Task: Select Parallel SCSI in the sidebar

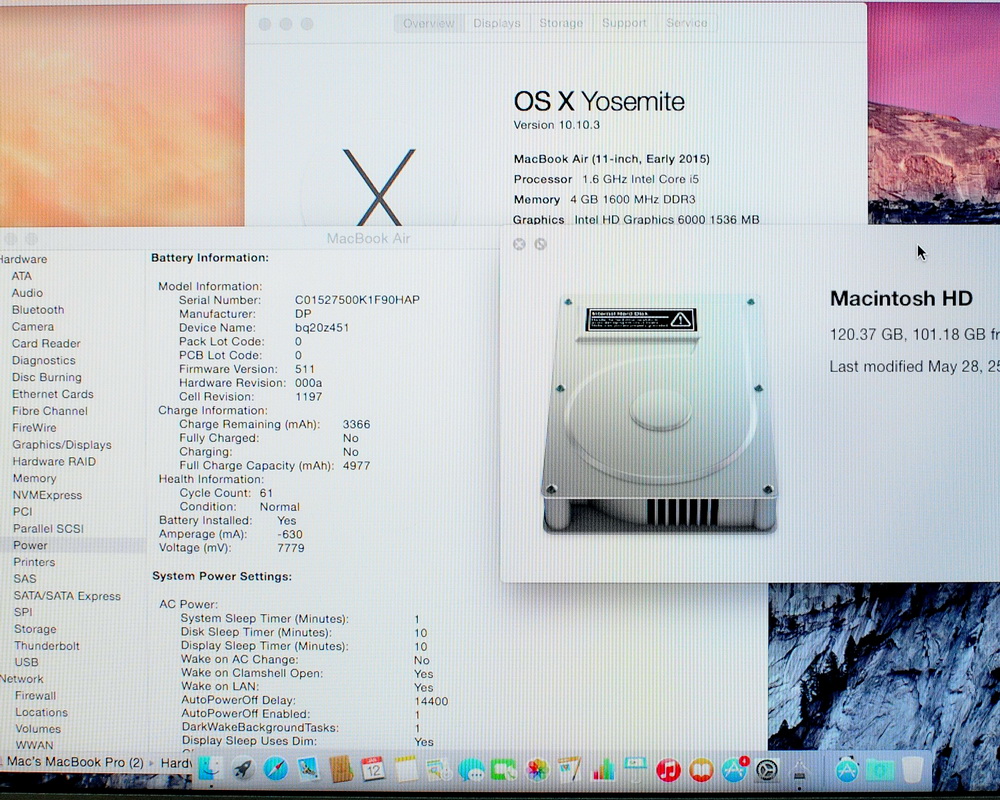Action: [x=48, y=528]
